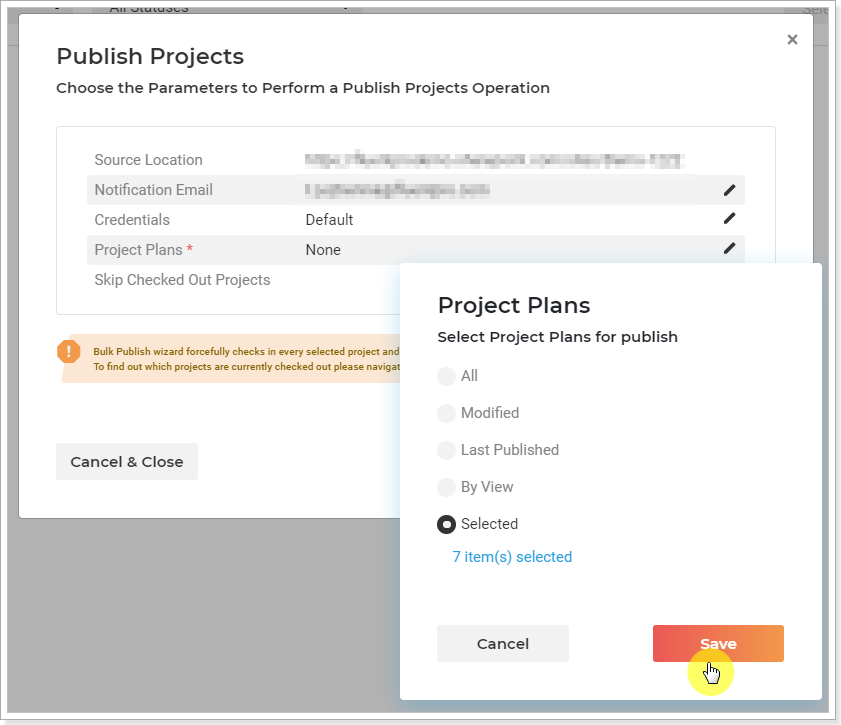This screenshot has height=725, width=841.
Task: Click the Select Project Plans for publish subtitle
Action: tap(558, 337)
